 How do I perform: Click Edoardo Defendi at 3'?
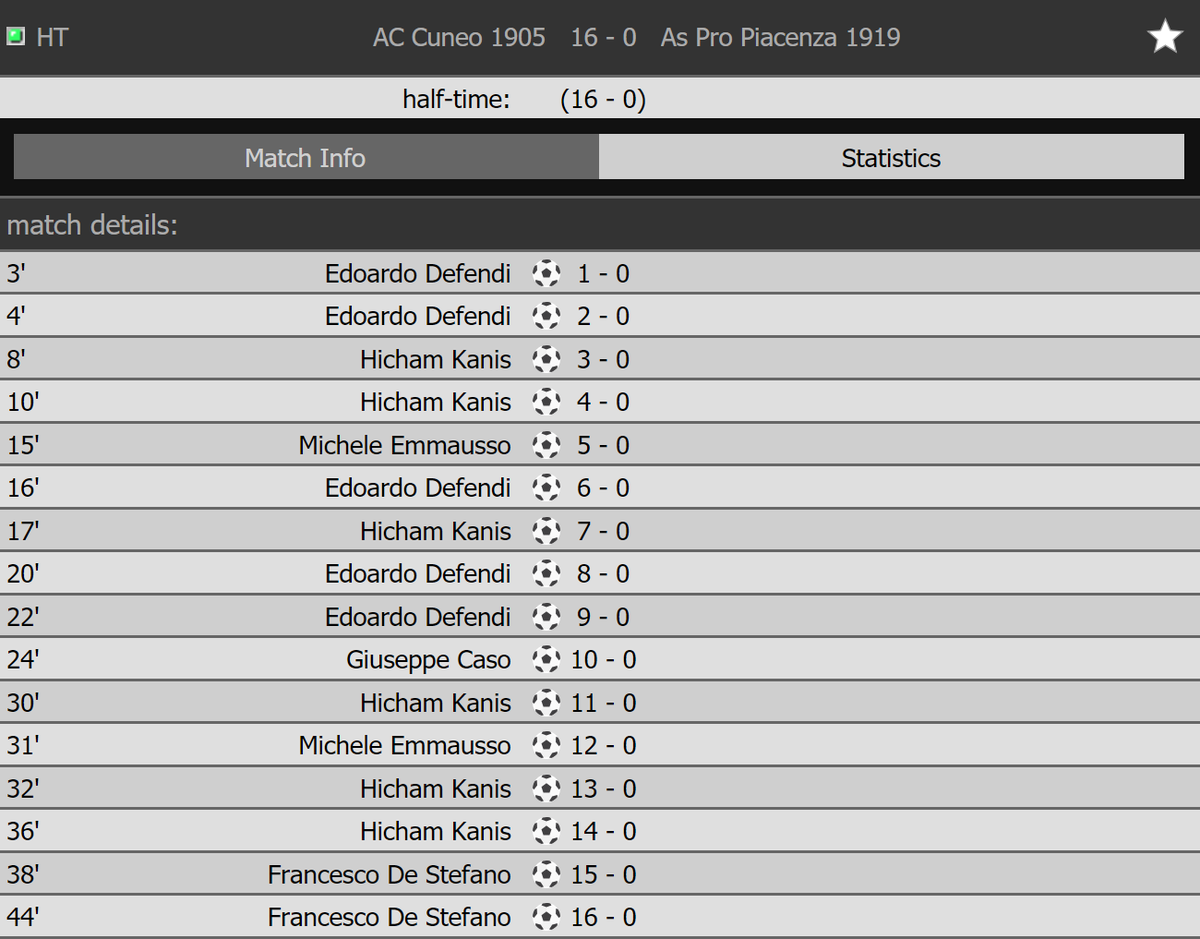click(417, 273)
